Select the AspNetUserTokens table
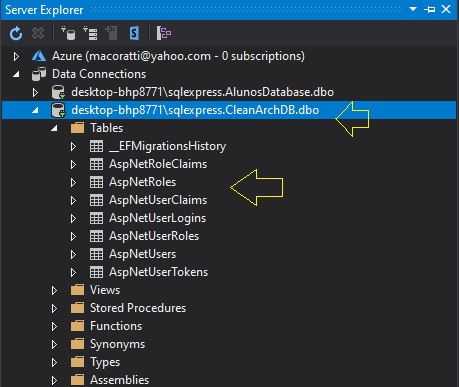 pos(158,272)
